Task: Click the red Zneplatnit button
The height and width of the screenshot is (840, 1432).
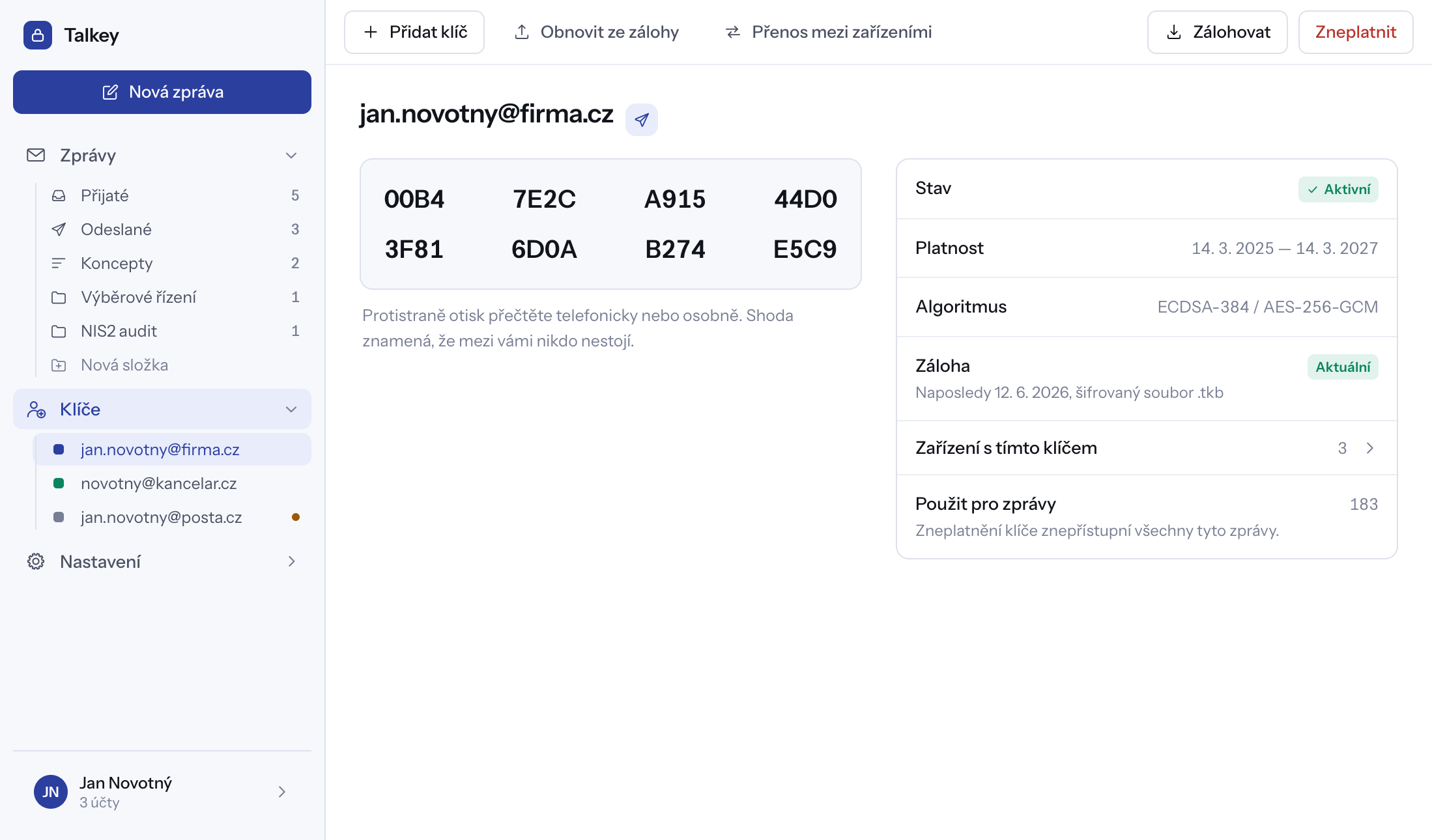Action: pyautogui.click(x=1355, y=32)
